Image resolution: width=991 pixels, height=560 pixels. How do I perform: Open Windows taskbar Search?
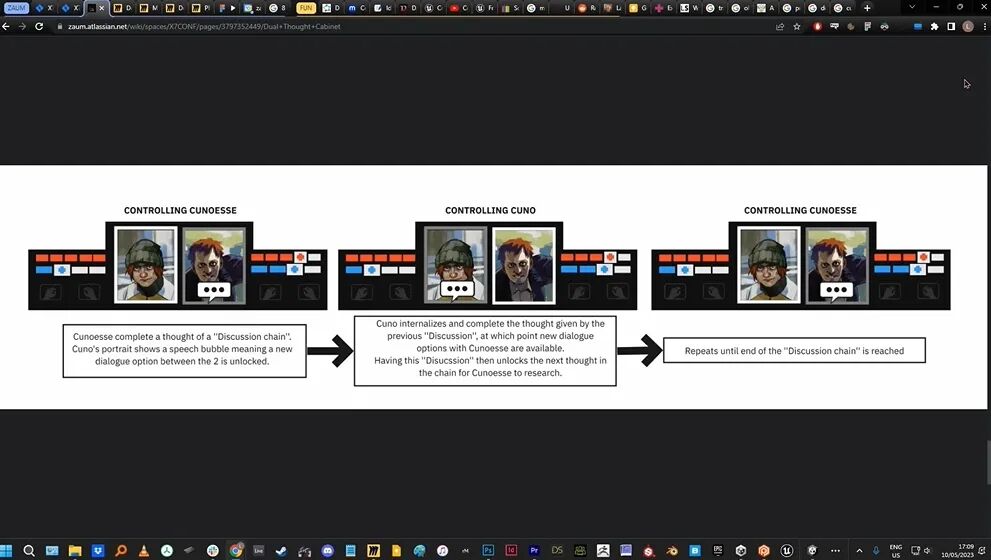(28, 551)
